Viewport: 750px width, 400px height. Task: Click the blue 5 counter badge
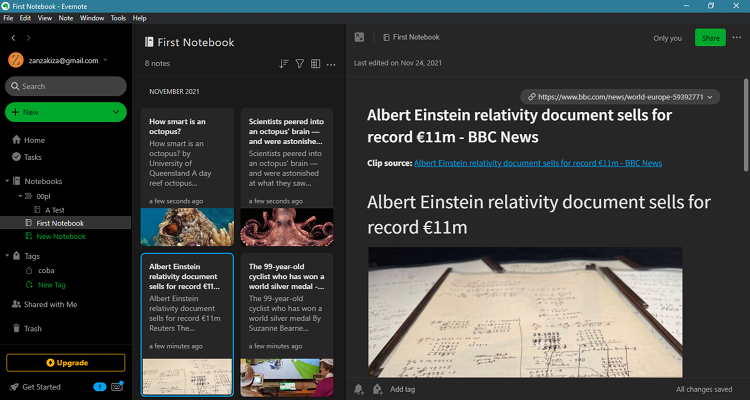coord(99,387)
